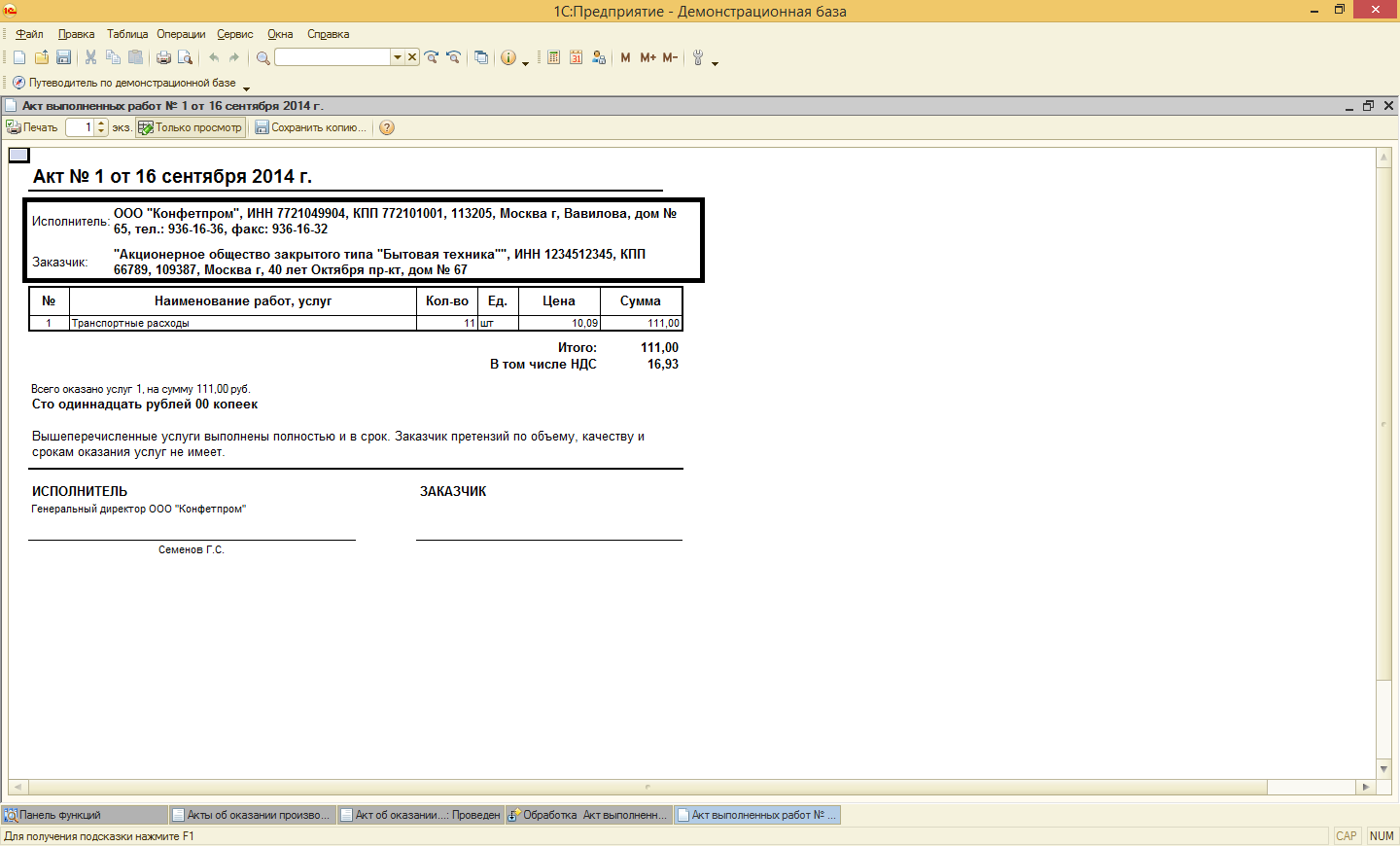This screenshot has height=846, width=1400.
Task: Click the Сохранить копию button
Action: pos(311,127)
